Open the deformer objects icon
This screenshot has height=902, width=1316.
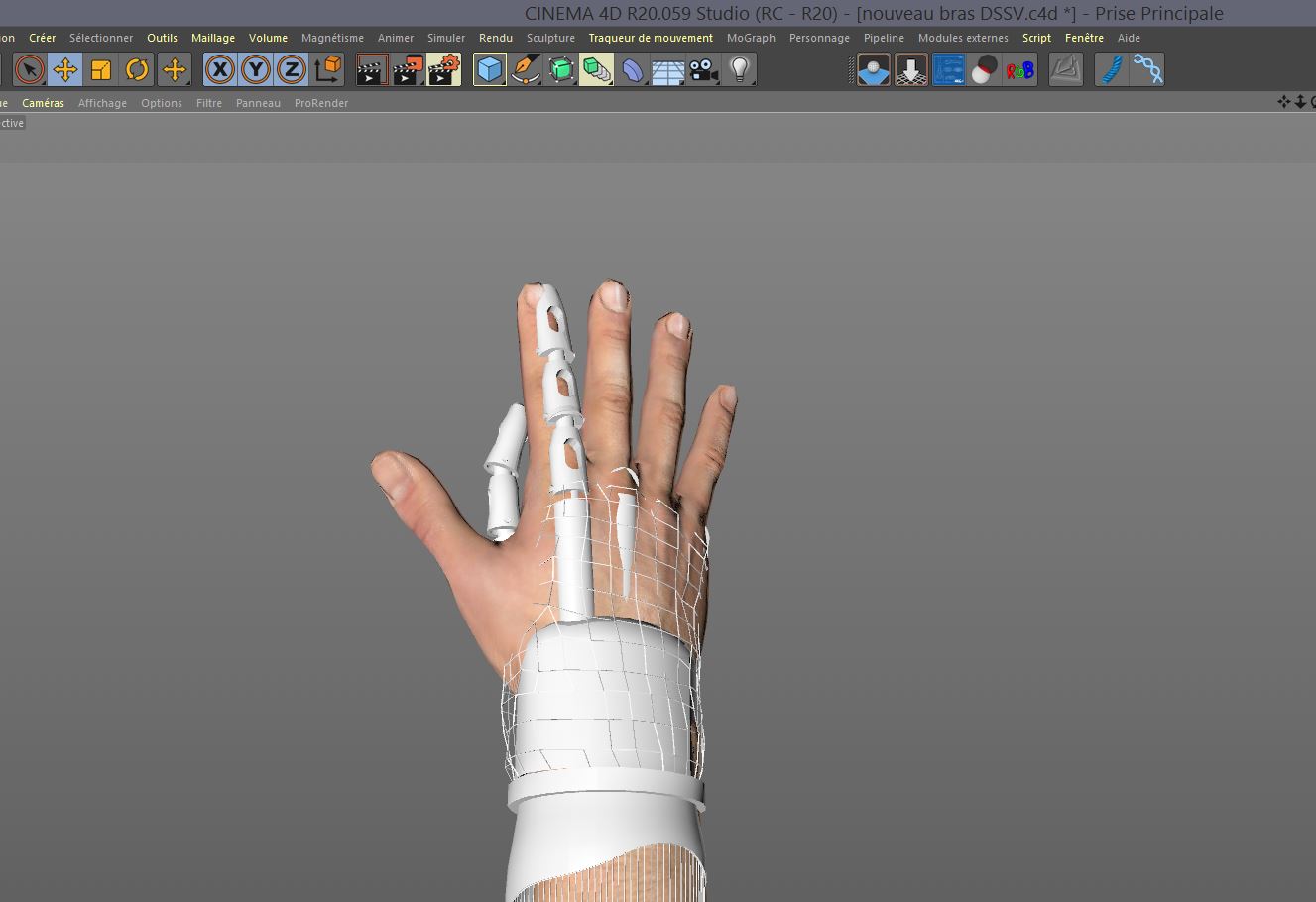tap(633, 69)
